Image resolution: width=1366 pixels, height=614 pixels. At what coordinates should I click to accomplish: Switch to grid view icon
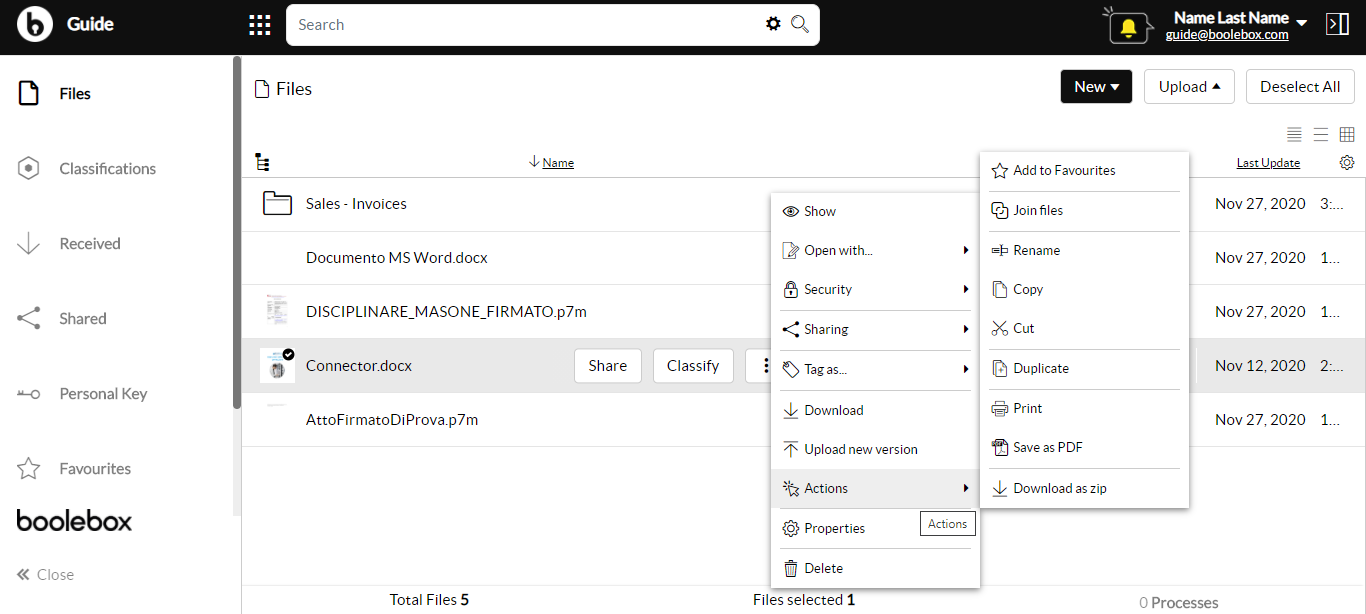[1347, 134]
